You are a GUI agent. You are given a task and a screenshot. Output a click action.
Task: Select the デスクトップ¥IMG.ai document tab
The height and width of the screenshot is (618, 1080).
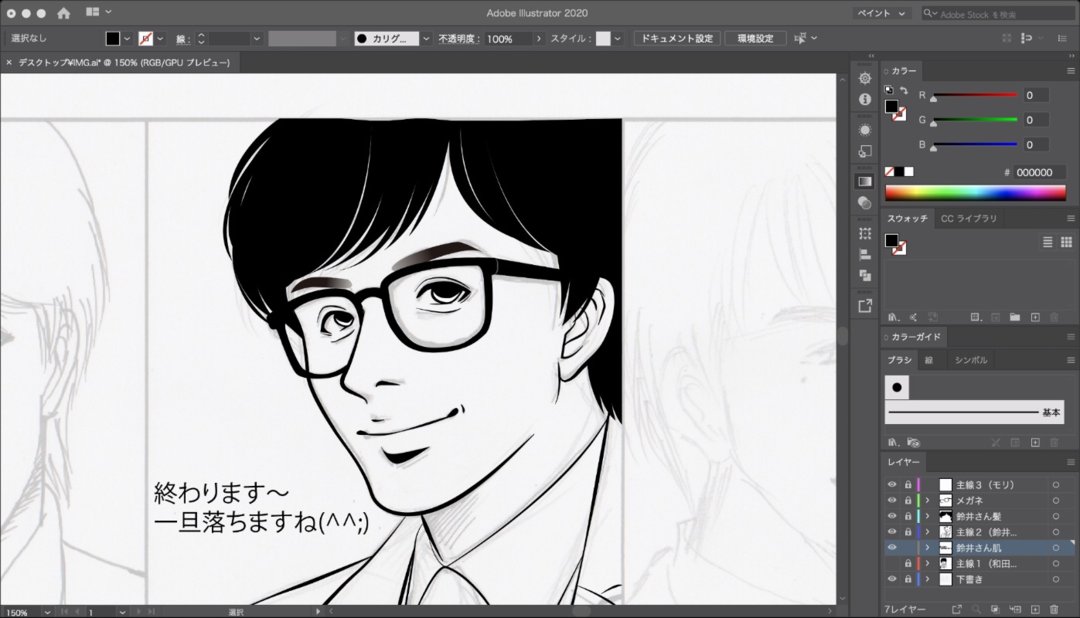(x=124, y=62)
